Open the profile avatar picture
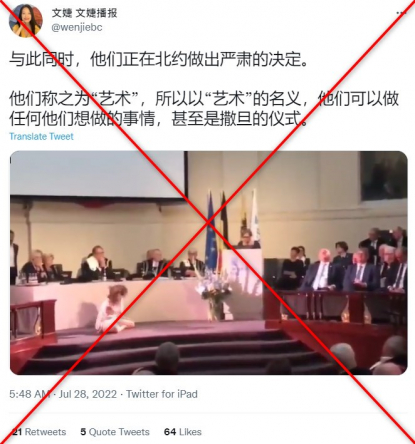 (x=26, y=21)
